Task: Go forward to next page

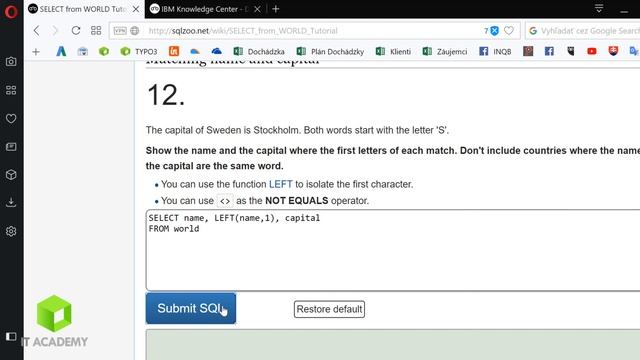Action: 55,31
